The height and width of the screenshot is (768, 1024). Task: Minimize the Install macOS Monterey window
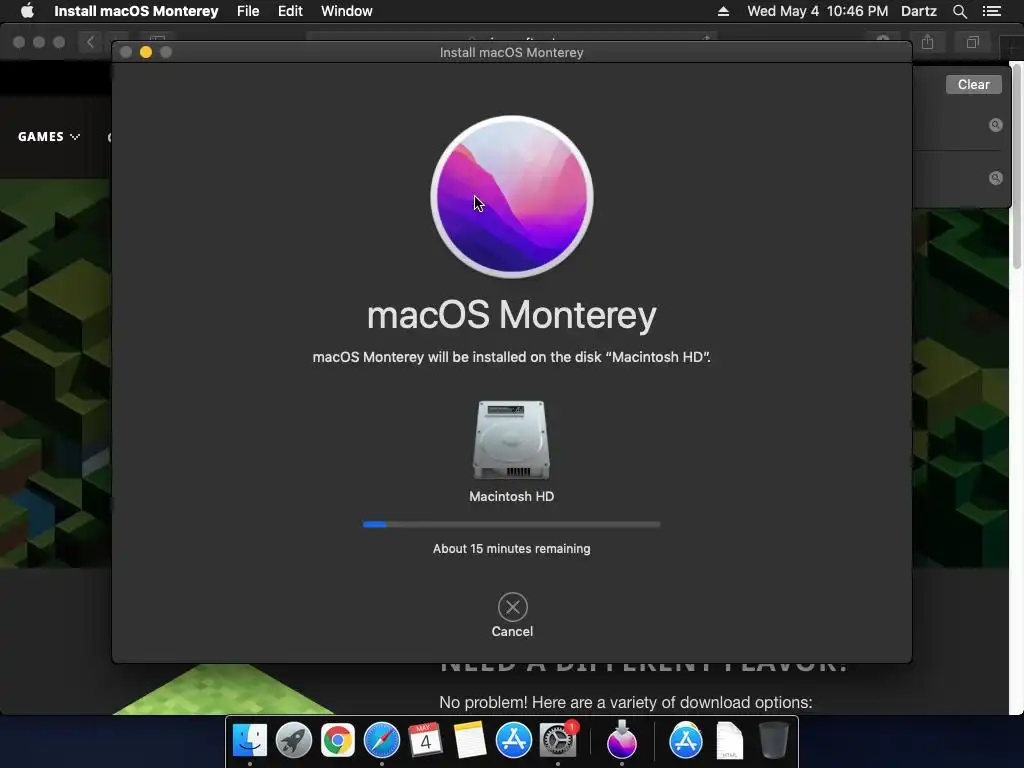tap(146, 52)
